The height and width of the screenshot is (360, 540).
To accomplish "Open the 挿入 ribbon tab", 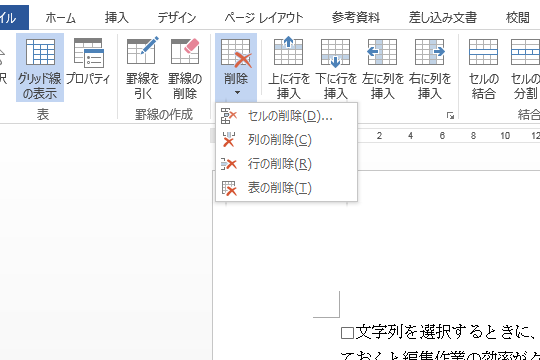I will (117, 17).
